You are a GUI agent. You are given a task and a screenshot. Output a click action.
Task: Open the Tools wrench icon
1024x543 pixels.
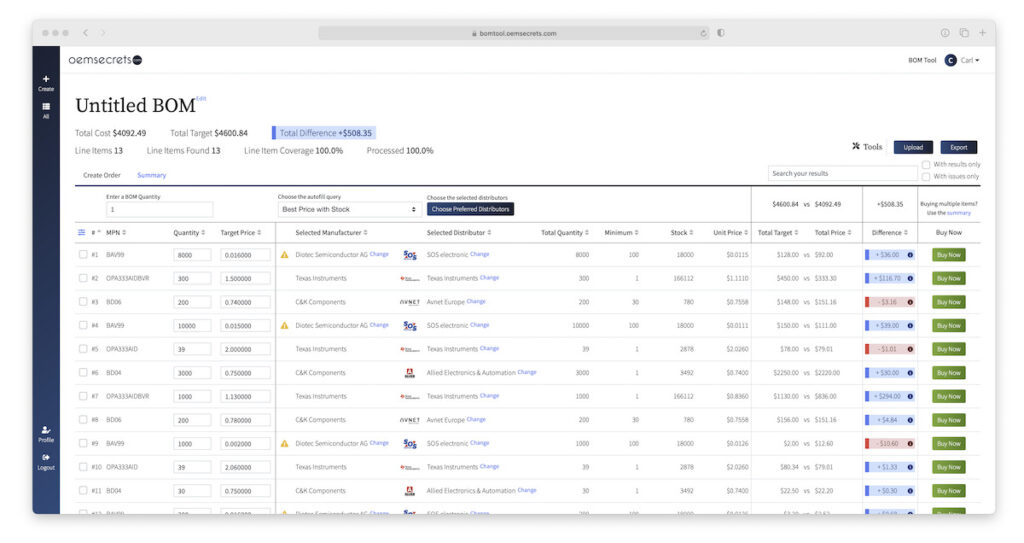pyautogui.click(x=856, y=146)
